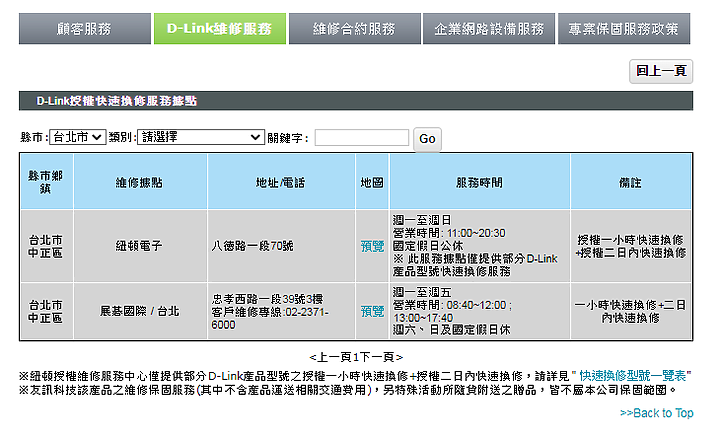The height and width of the screenshot is (440, 720).
Task: Click the 備註 column header
Action: [x=630, y=182]
